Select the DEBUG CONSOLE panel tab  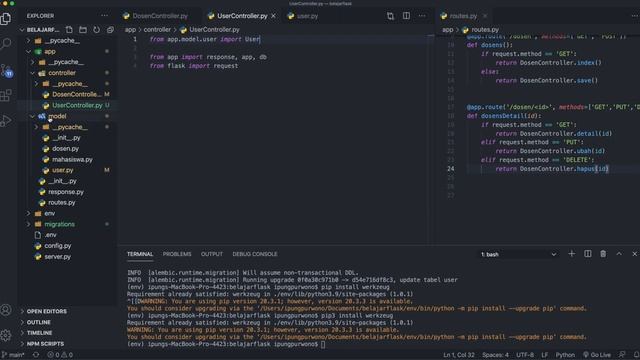click(255, 254)
